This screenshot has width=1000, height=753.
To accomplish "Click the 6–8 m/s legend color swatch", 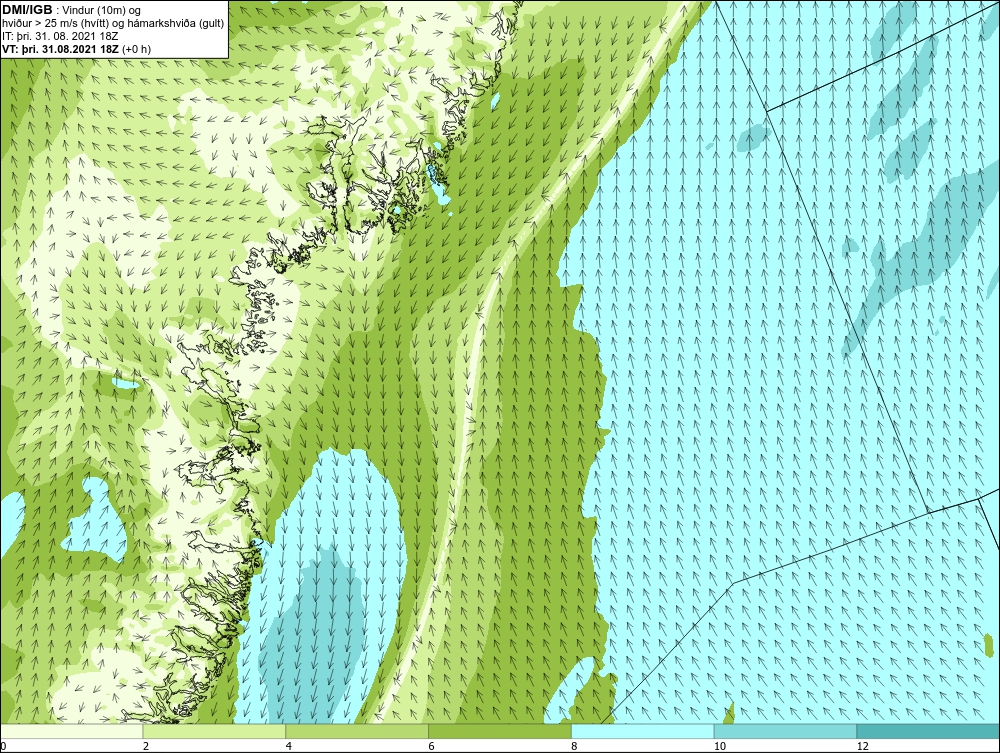I will click(x=500, y=731).
